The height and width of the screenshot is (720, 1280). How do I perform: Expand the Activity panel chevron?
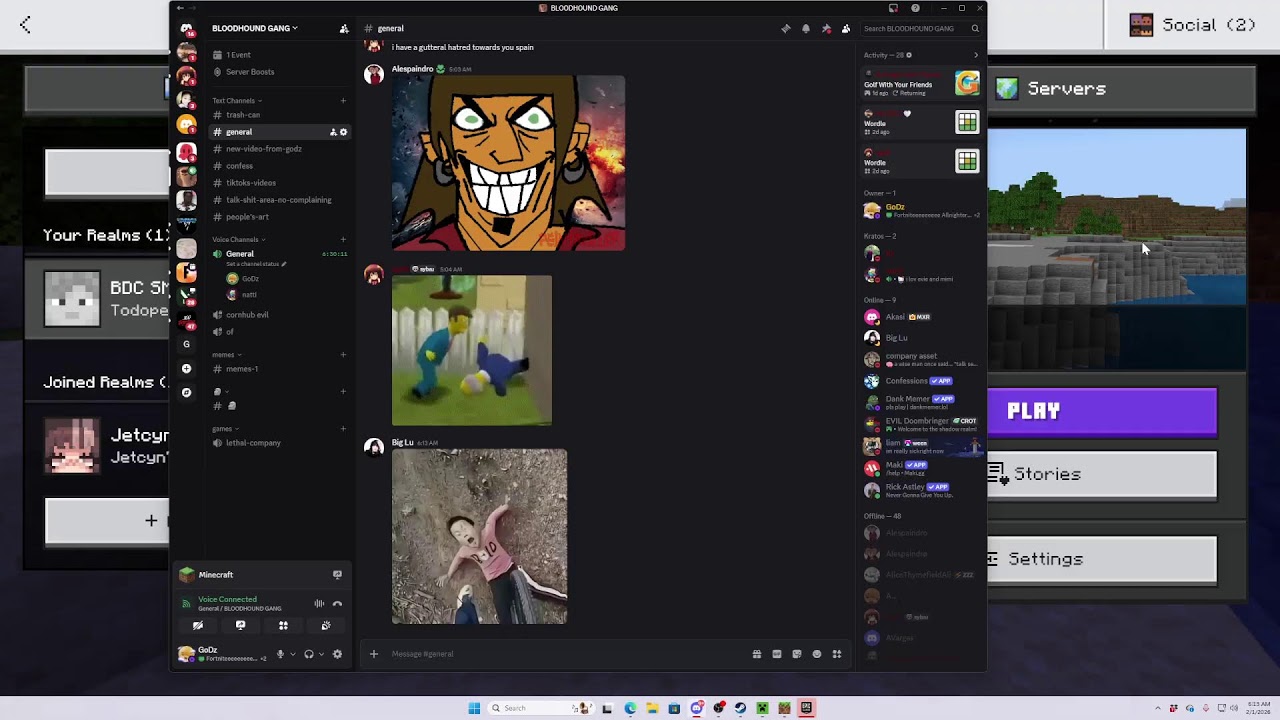[976, 55]
